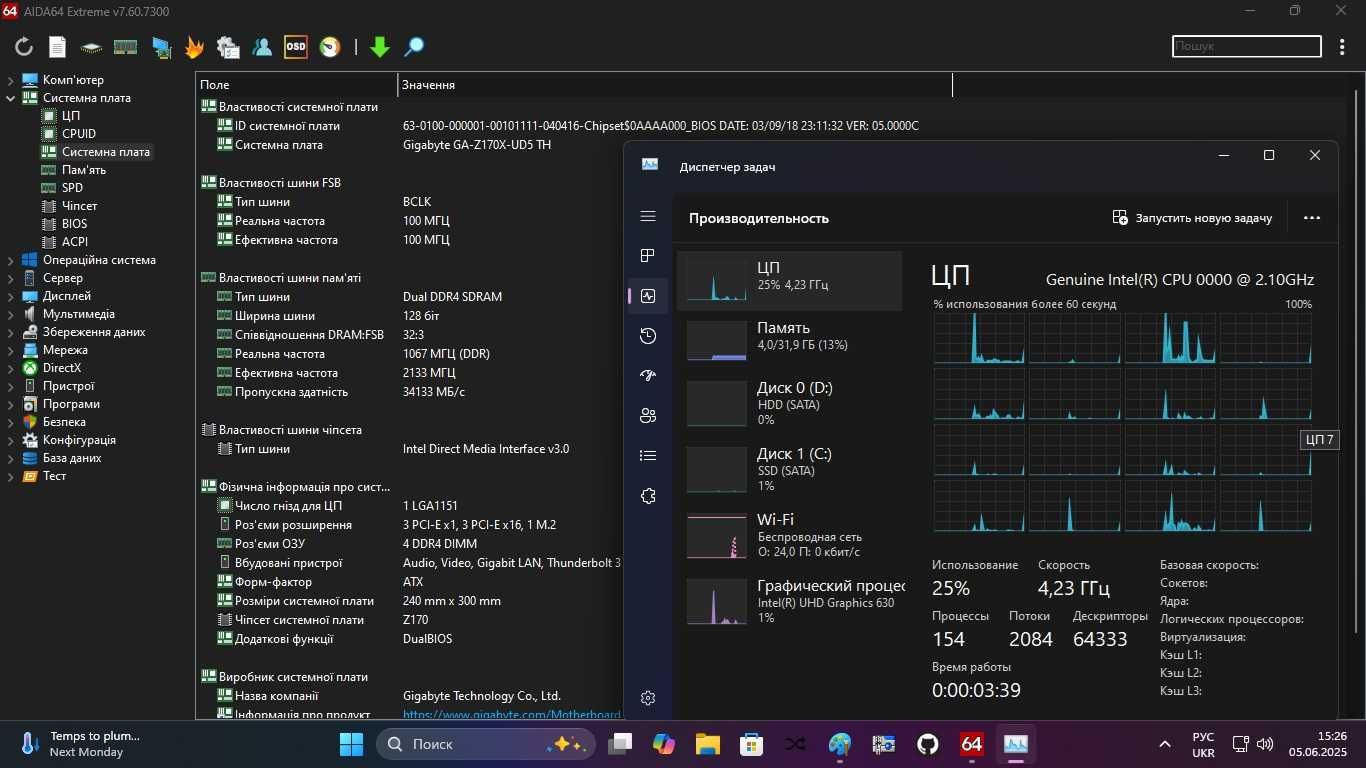Expand the Комп'ютер tree node
Viewport: 1366px width, 768px height.
(x=11, y=80)
